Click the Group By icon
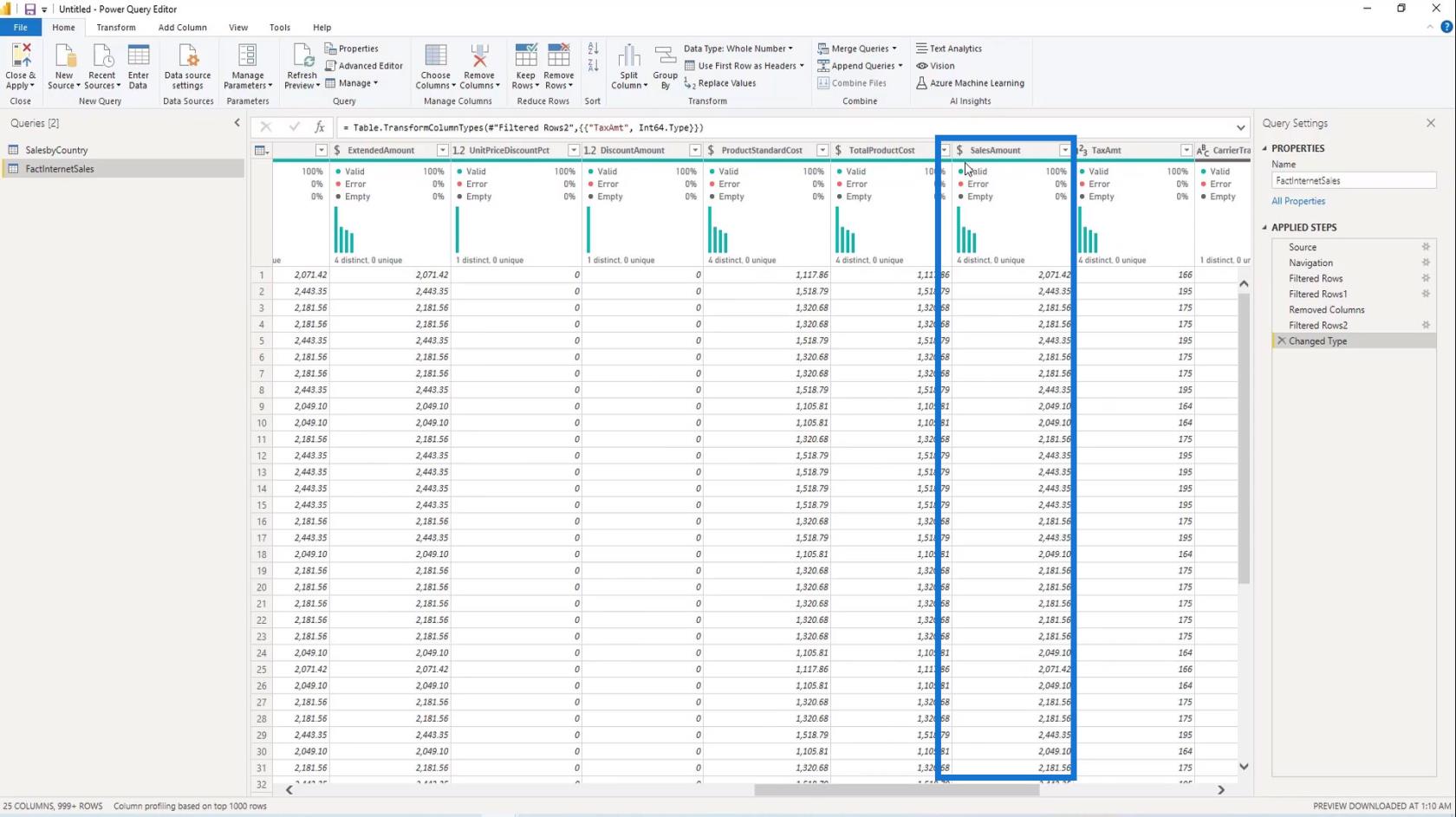This screenshot has height=817, width=1456. click(x=666, y=55)
